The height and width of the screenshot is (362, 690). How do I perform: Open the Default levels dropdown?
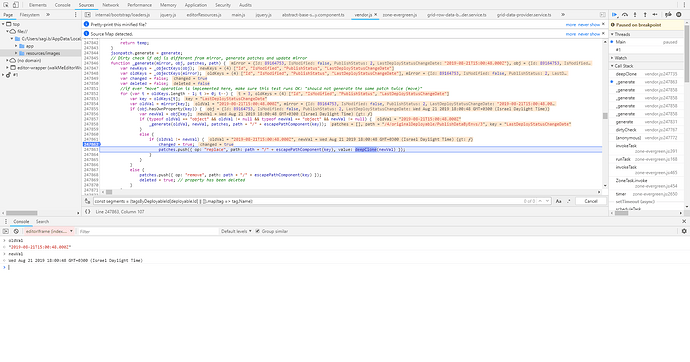236,231
